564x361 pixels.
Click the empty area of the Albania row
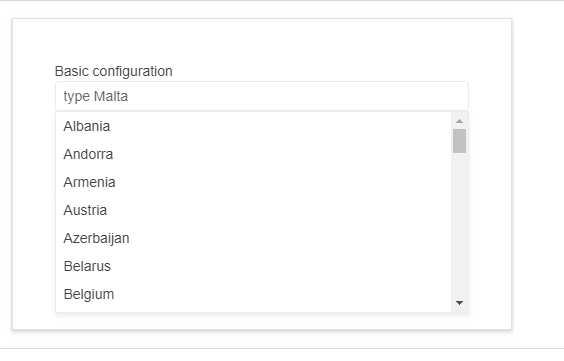click(281, 127)
